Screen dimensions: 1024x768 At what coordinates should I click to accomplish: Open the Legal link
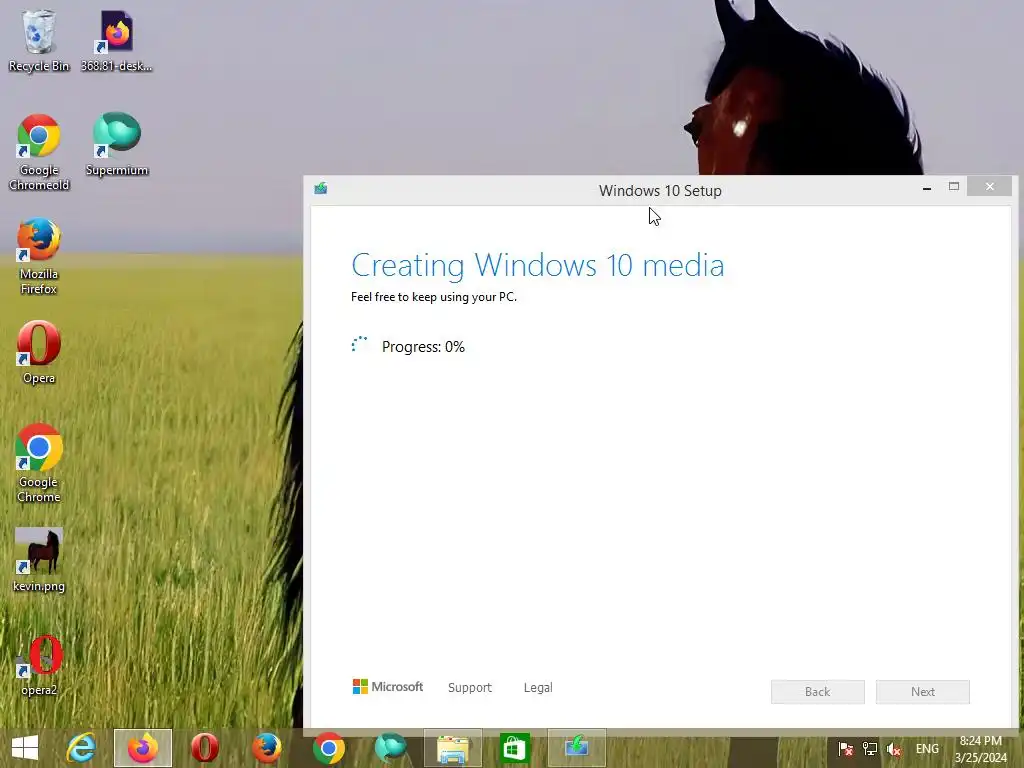click(538, 688)
